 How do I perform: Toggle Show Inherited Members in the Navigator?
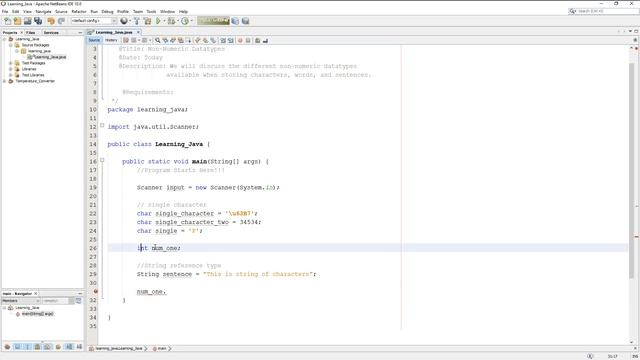[x=7, y=347]
